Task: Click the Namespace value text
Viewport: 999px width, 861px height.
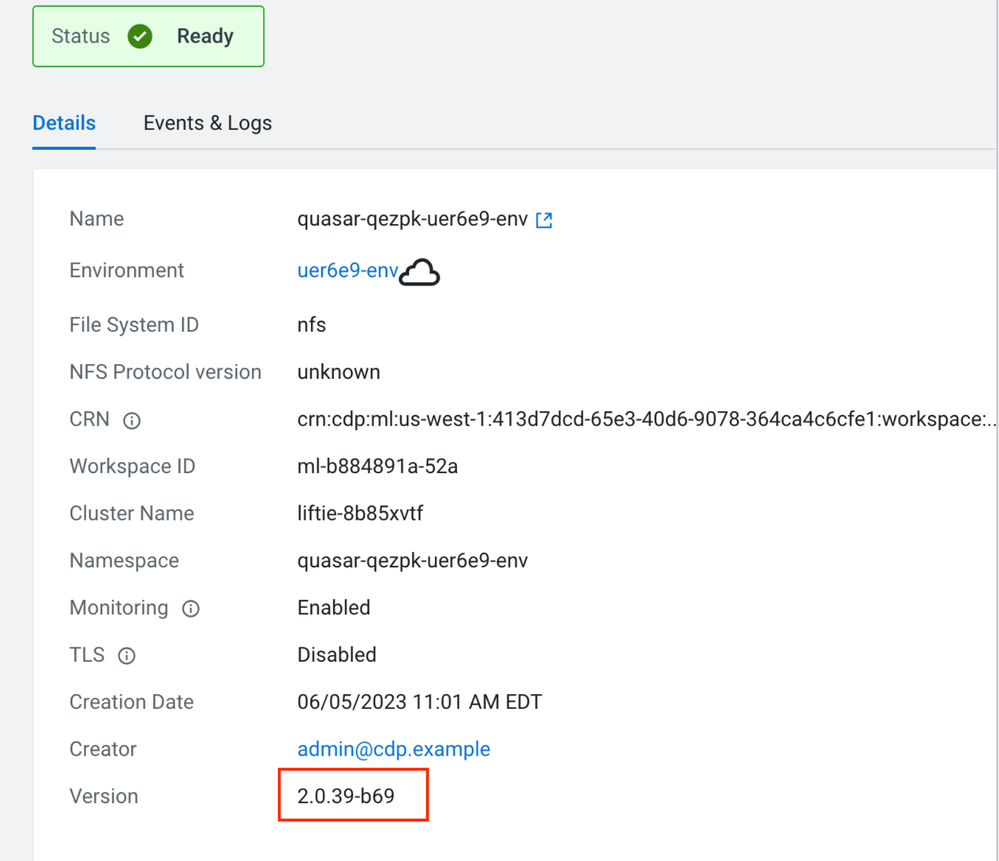Action: [412, 560]
